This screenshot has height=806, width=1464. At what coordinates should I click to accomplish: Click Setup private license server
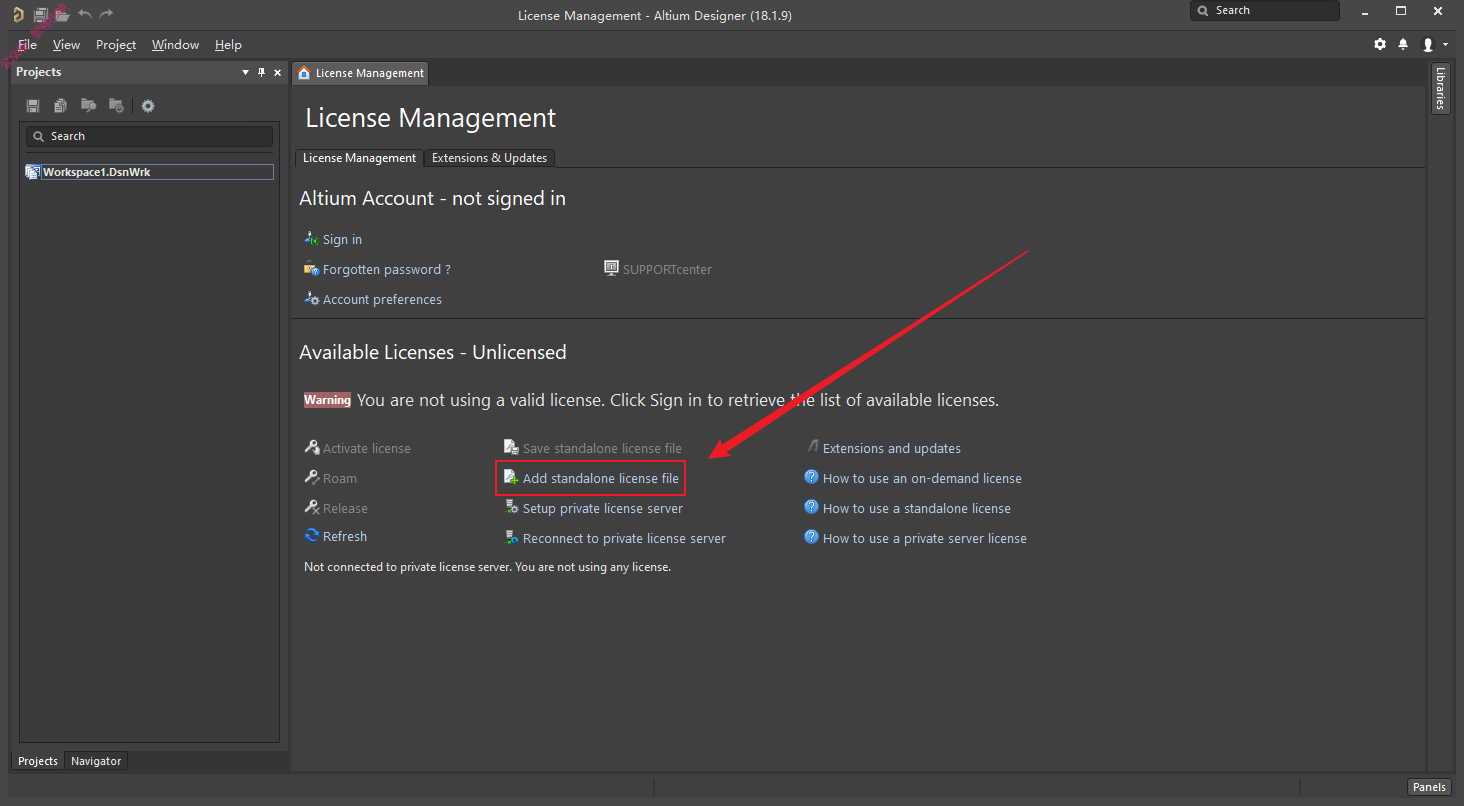603,508
